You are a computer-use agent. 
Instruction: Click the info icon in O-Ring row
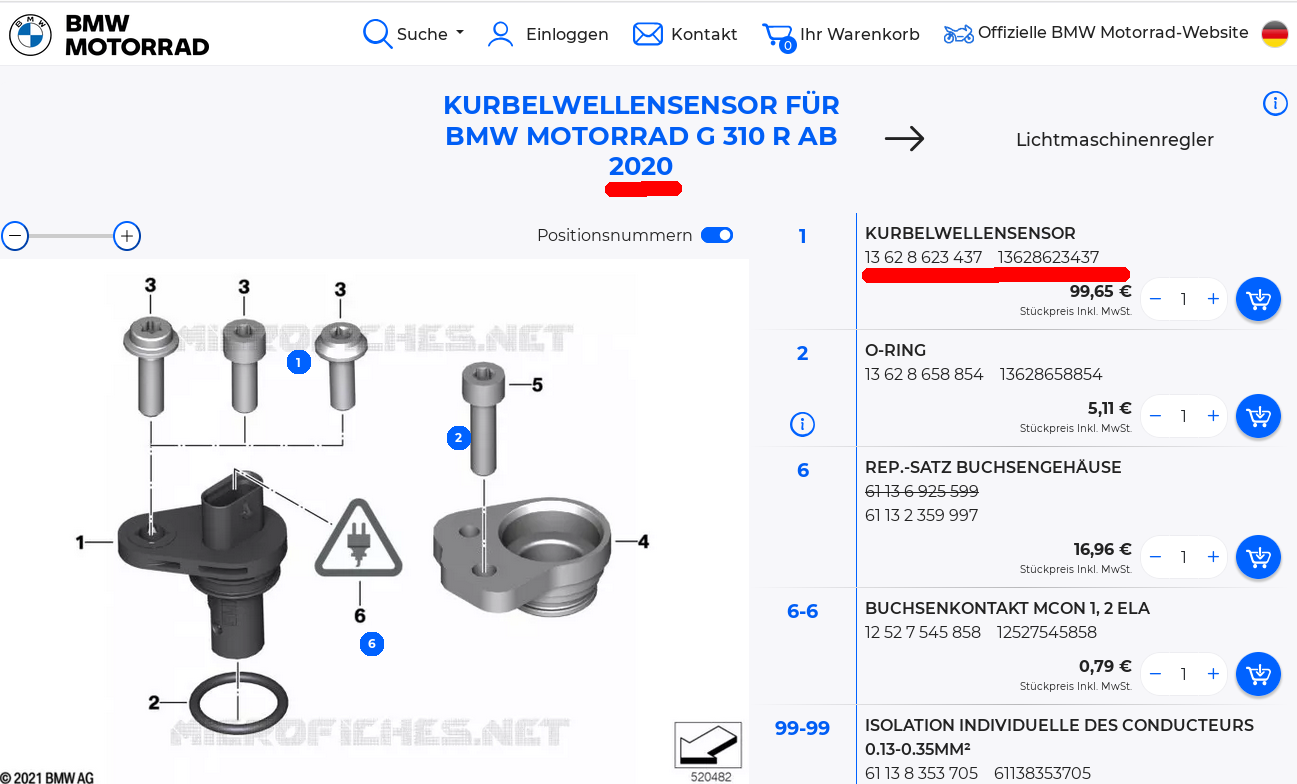(x=802, y=425)
